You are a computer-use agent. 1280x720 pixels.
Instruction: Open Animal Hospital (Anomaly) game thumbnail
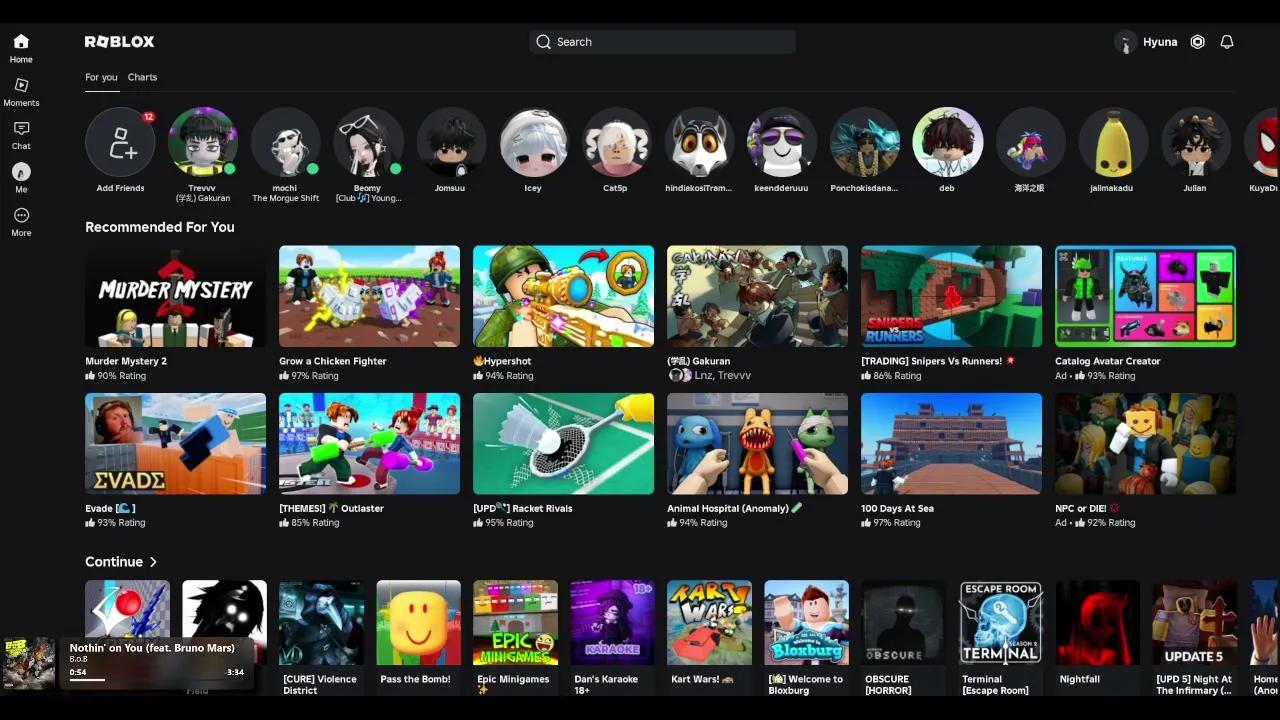(x=757, y=443)
